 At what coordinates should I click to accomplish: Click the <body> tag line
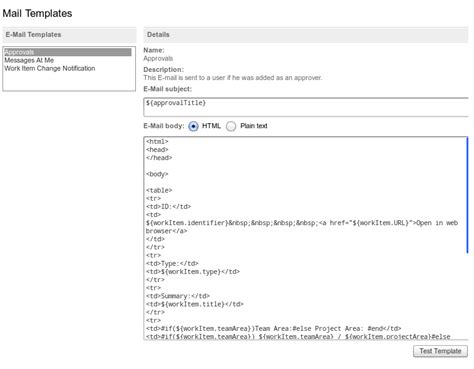[x=157, y=174]
